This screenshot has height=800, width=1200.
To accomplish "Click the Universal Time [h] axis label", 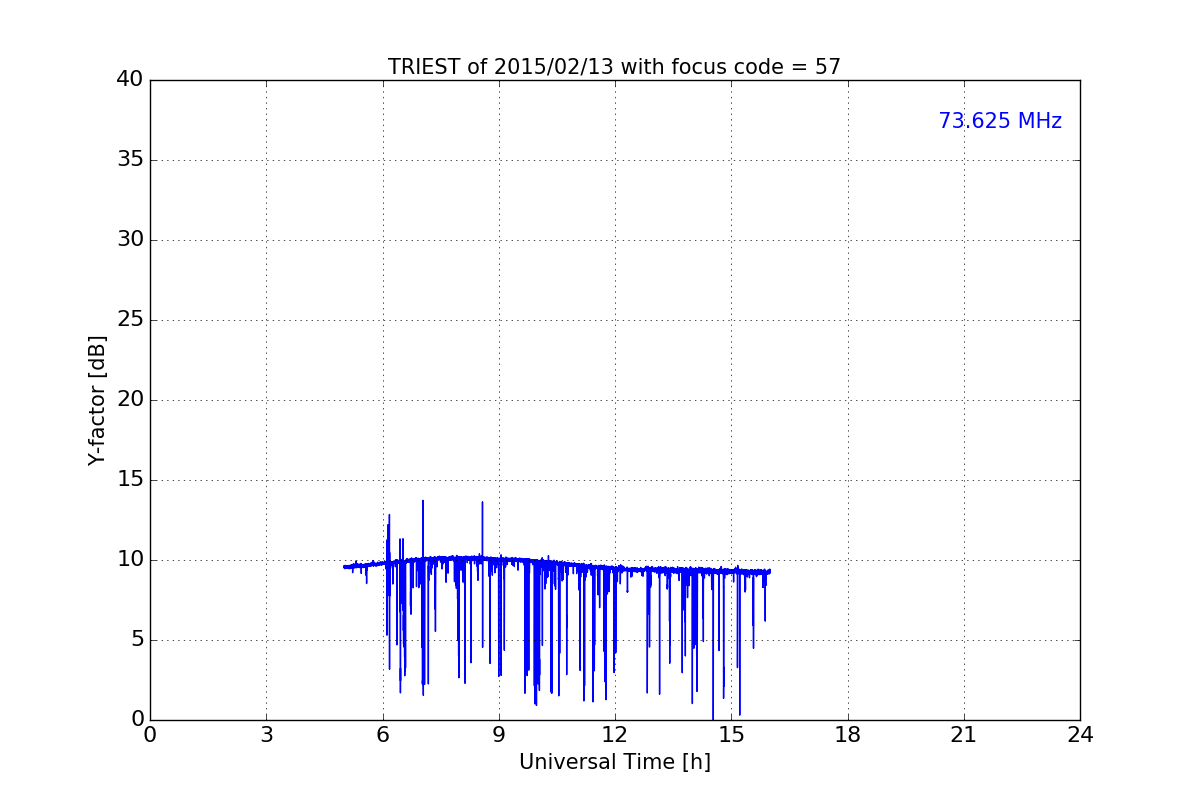I will [x=614, y=762].
